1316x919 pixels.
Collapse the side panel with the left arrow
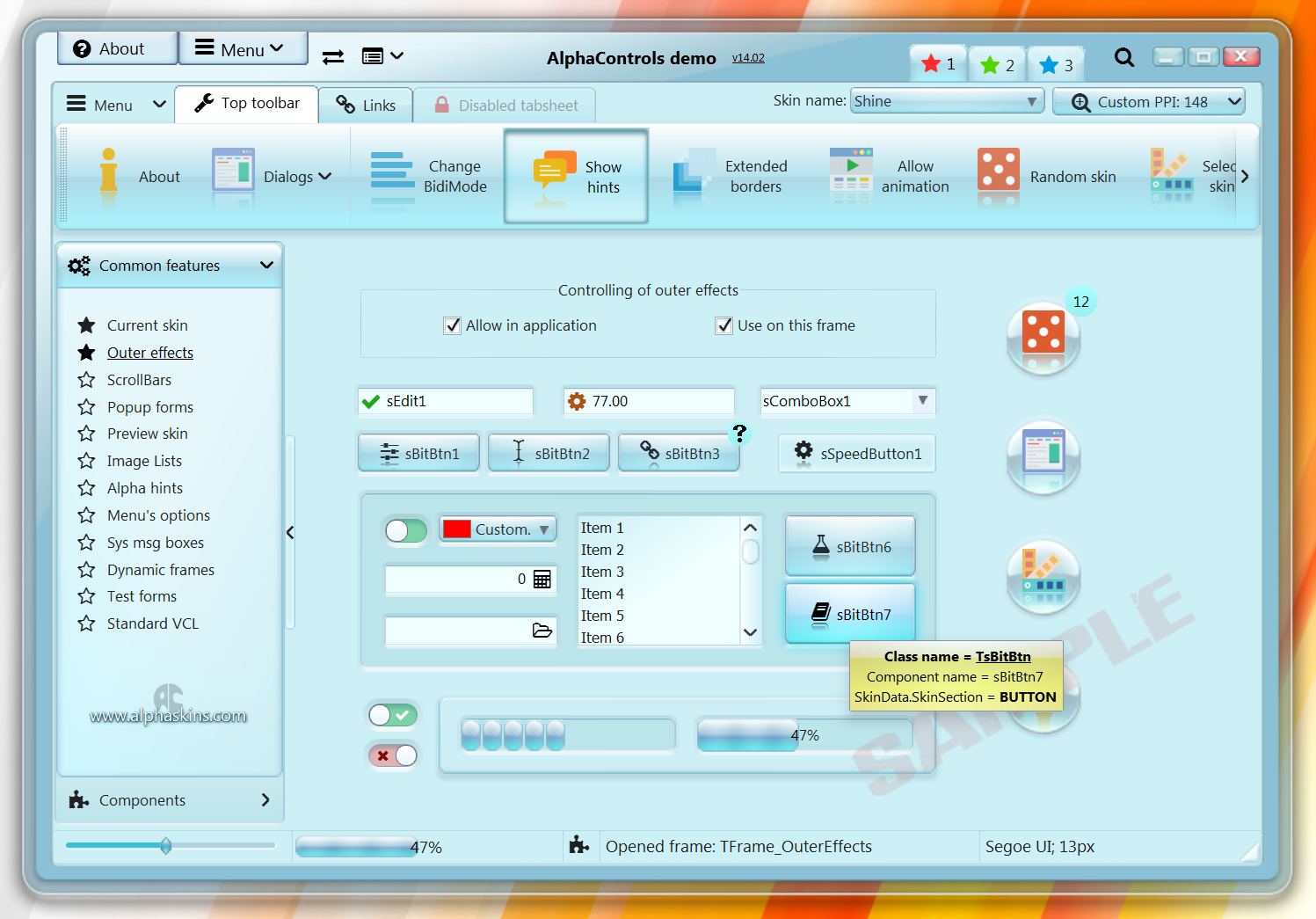click(x=290, y=532)
